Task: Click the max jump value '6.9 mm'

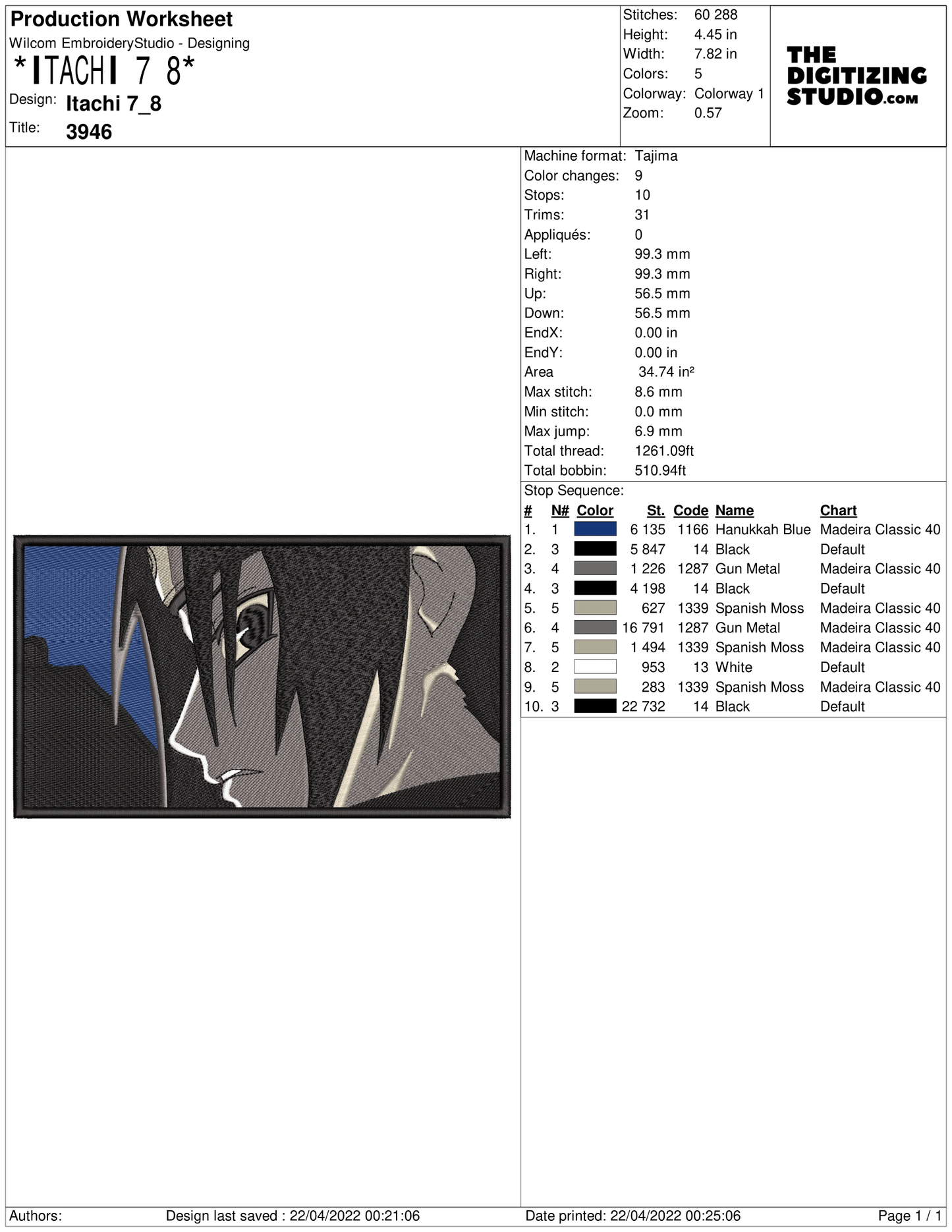Action: pyautogui.click(x=658, y=431)
